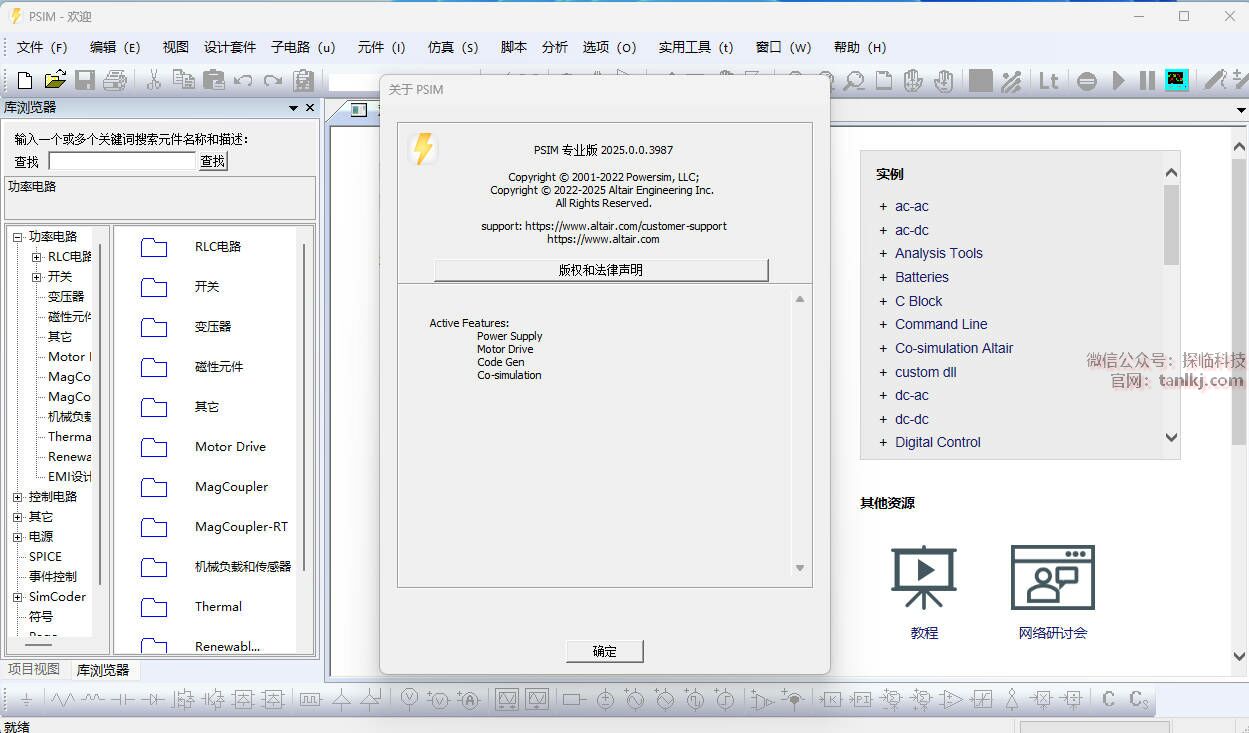Place a voltmeter probe from bottom toolbar
Viewport: 1249px width, 733px height.
[409, 699]
